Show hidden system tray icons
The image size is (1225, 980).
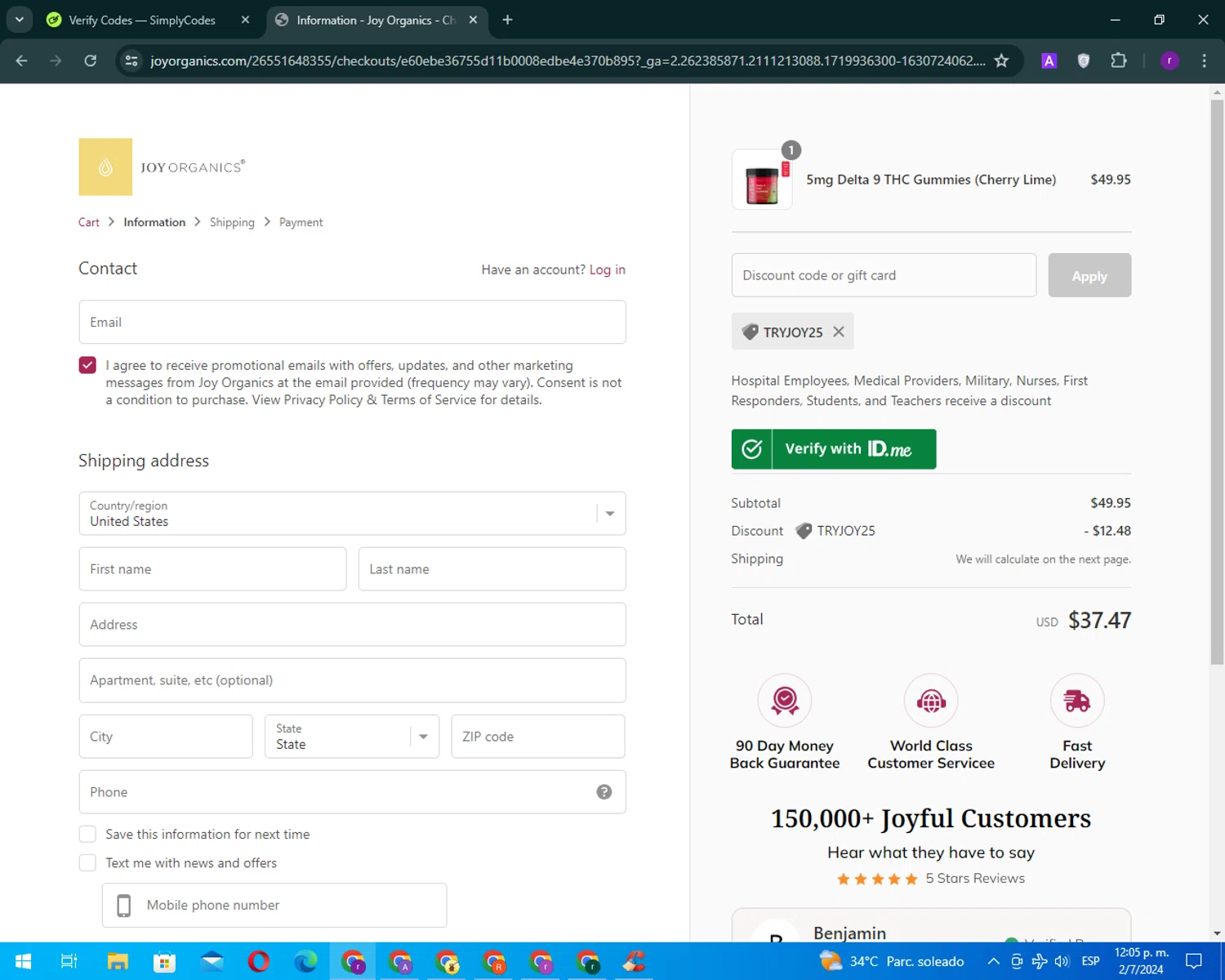pos(993,961)
